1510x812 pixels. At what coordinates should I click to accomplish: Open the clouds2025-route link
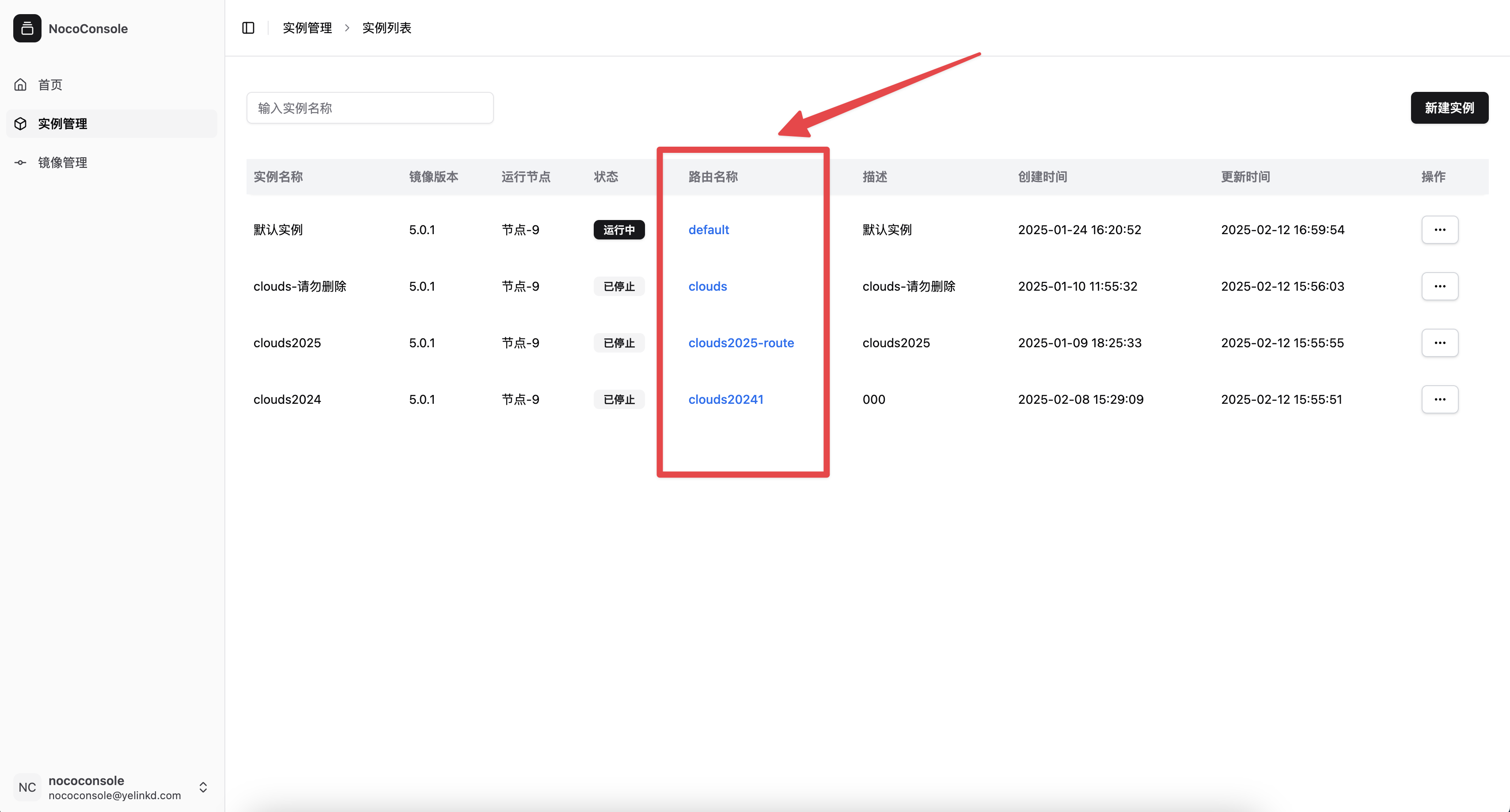coord(740,343)
